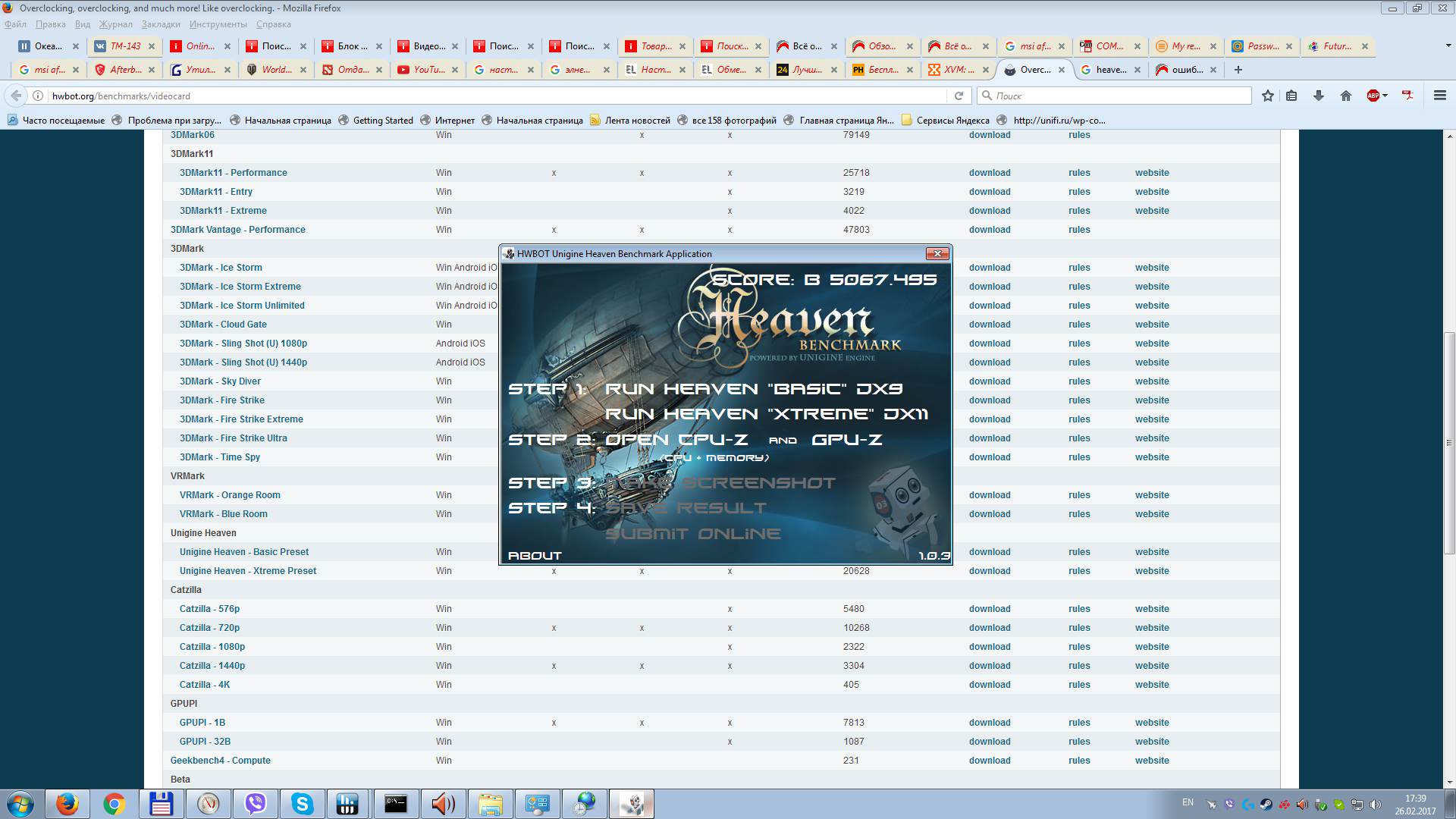Open the Закладки menu
The height and width of the screenshot is (819, 1456).
pos(161,24)
